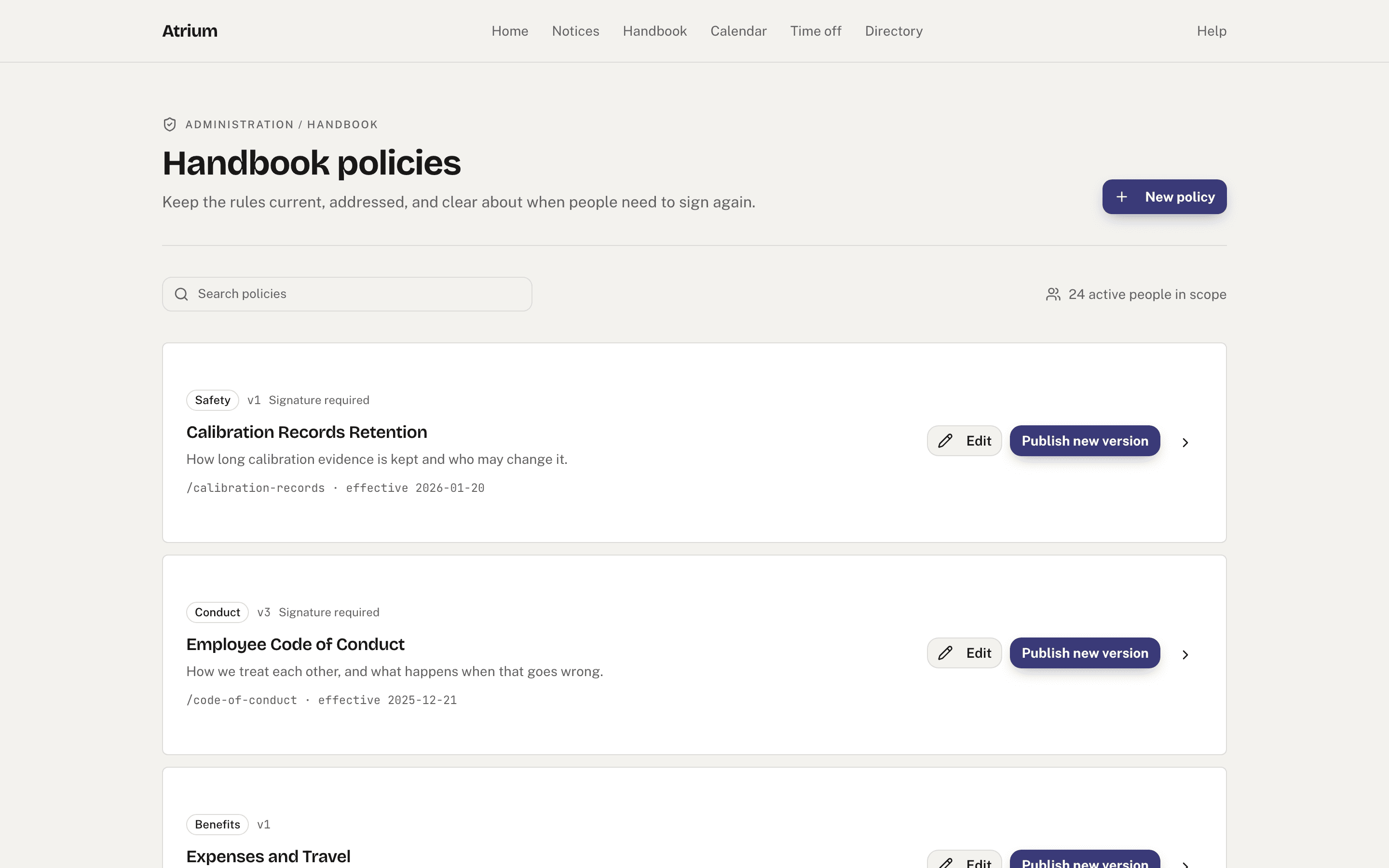
Task: Publish new version of Calibration Records Retention
Action: click(x=1085, y=441)
